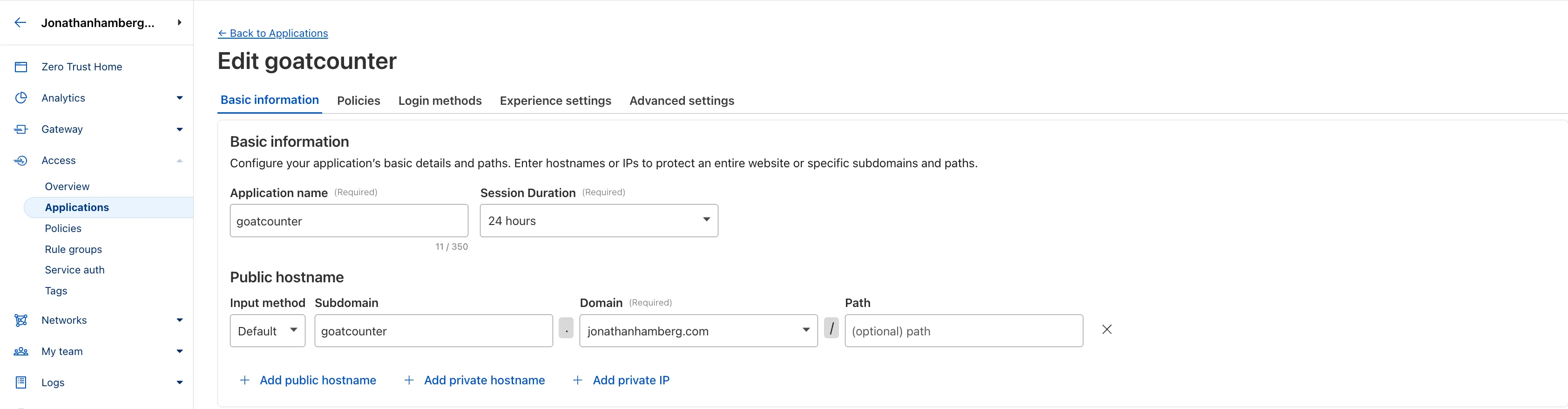Focus the Application name field
Image resolution: width=1568 pixels, height=409 pixels.
click(349, 221)
